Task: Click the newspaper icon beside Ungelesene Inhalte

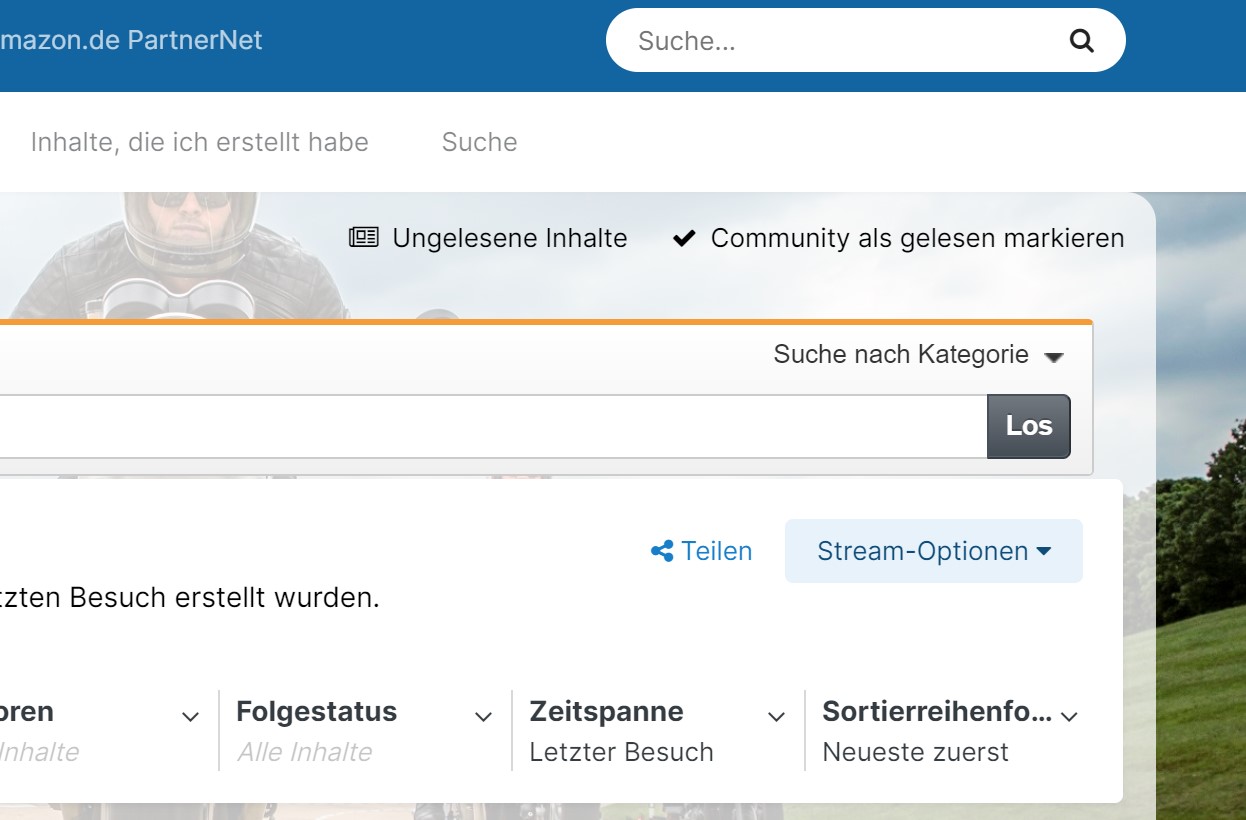Action: (x=364, y=238)
